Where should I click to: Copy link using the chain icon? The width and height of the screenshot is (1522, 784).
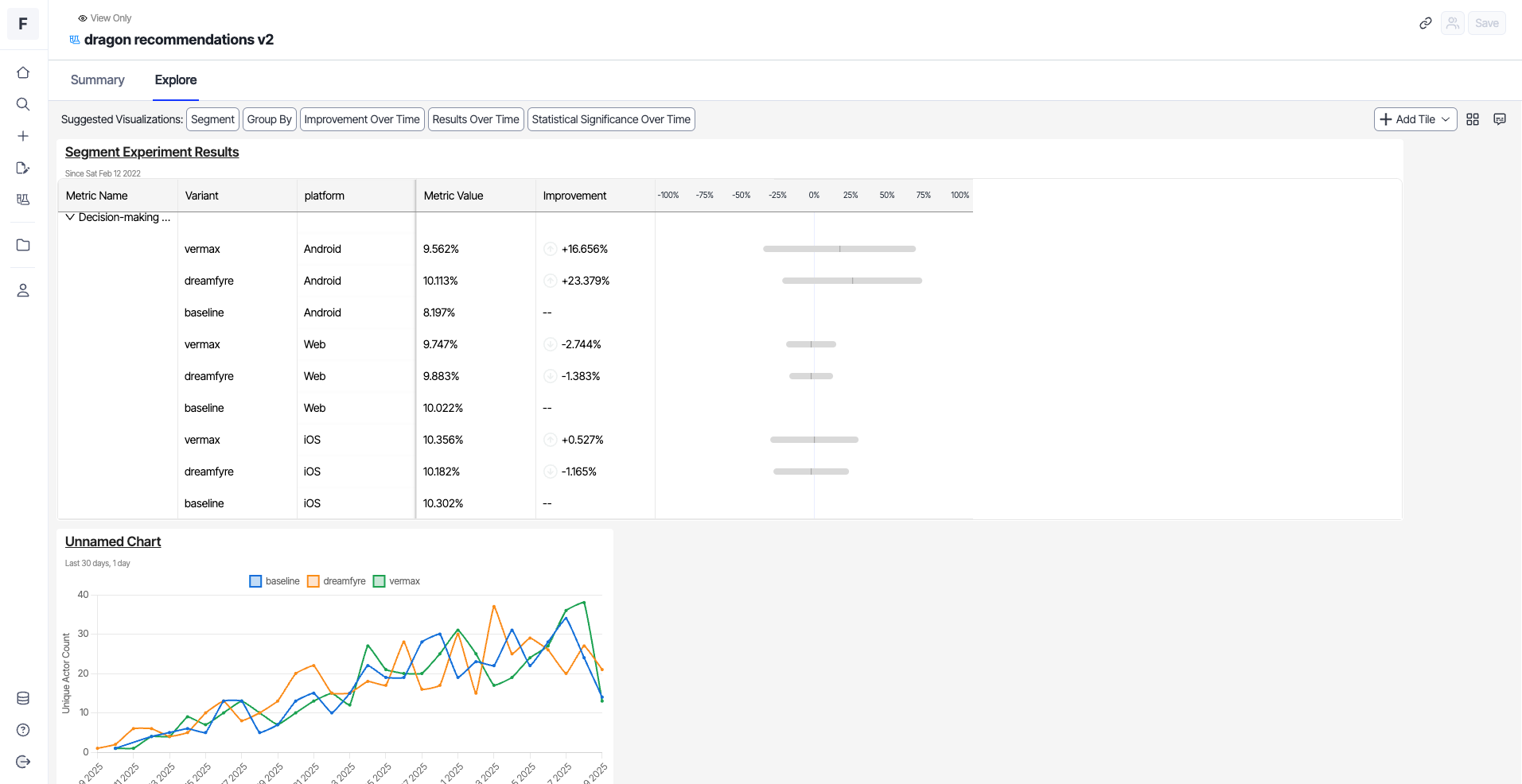tap(1425, 23)
